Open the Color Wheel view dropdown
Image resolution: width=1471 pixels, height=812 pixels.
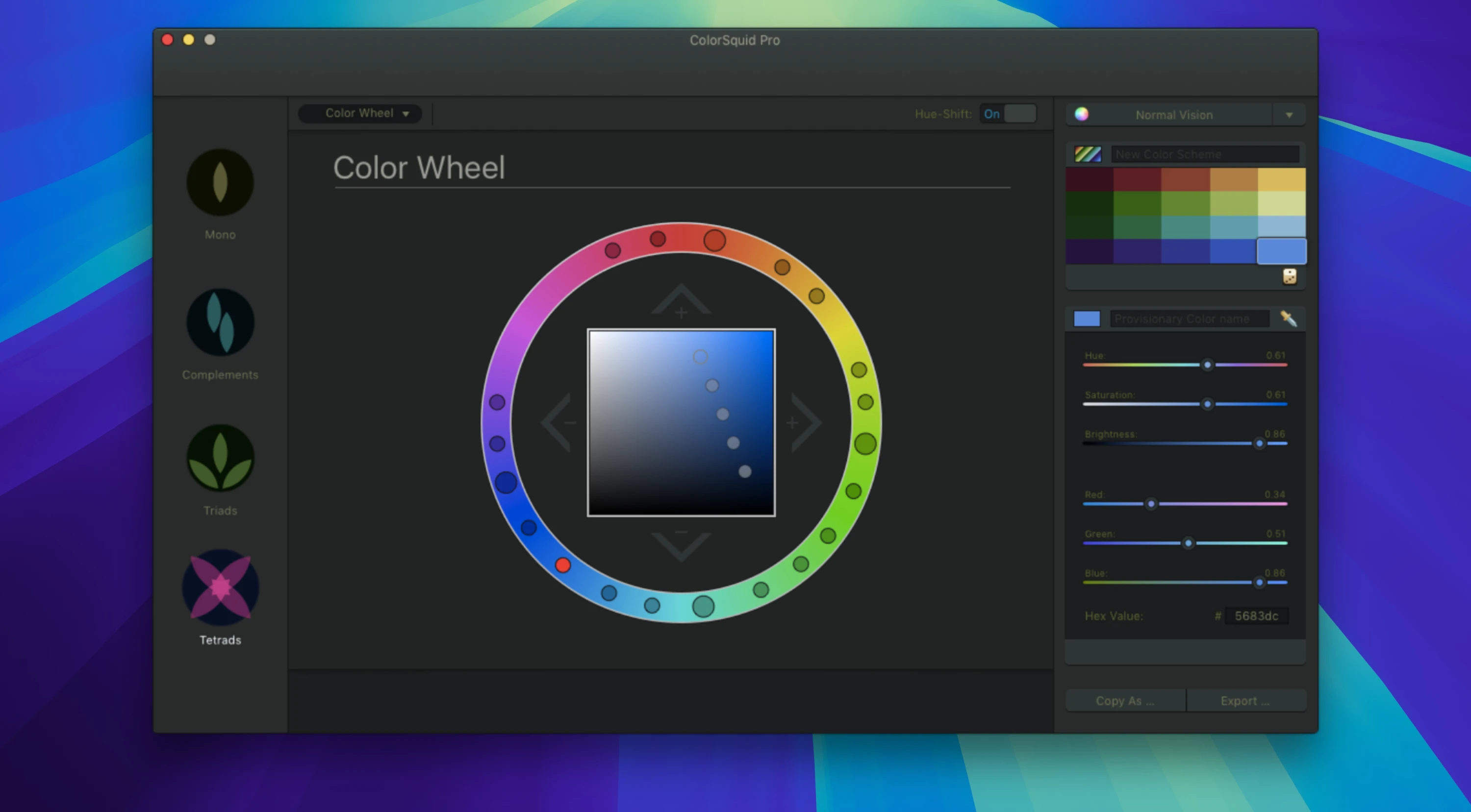pos(359,113)
